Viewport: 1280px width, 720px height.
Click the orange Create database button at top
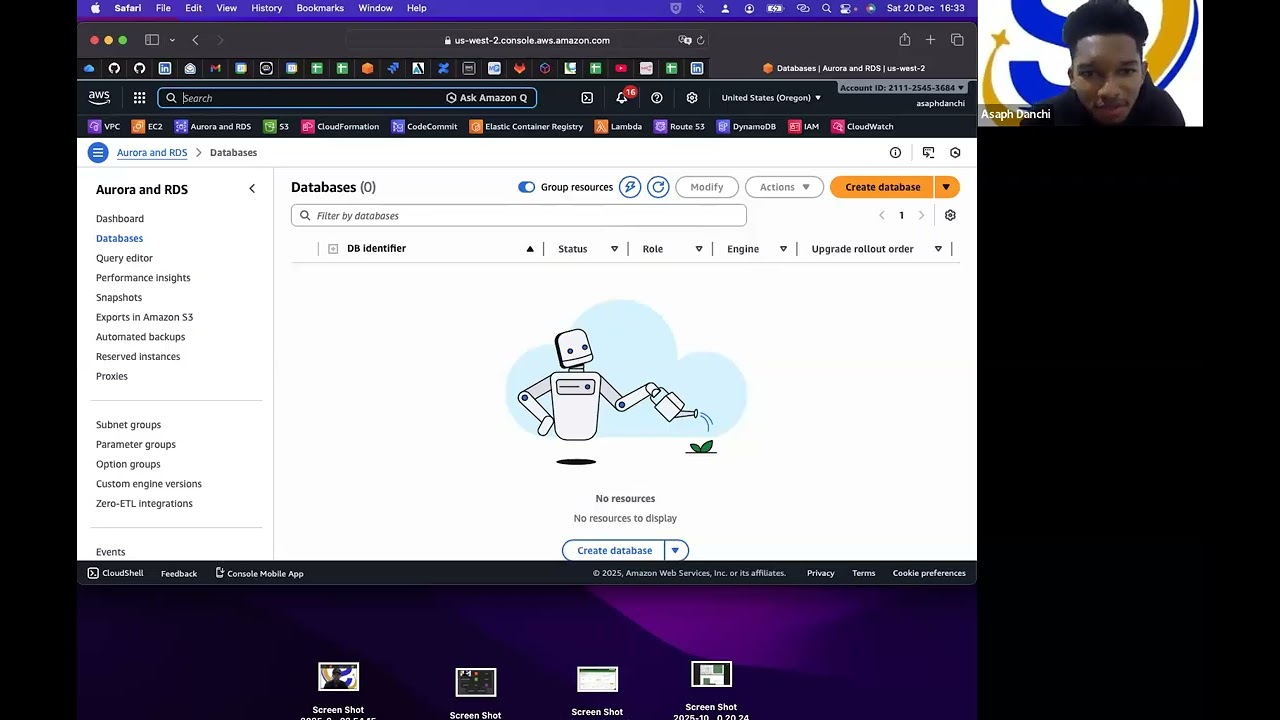pos(883,187)
